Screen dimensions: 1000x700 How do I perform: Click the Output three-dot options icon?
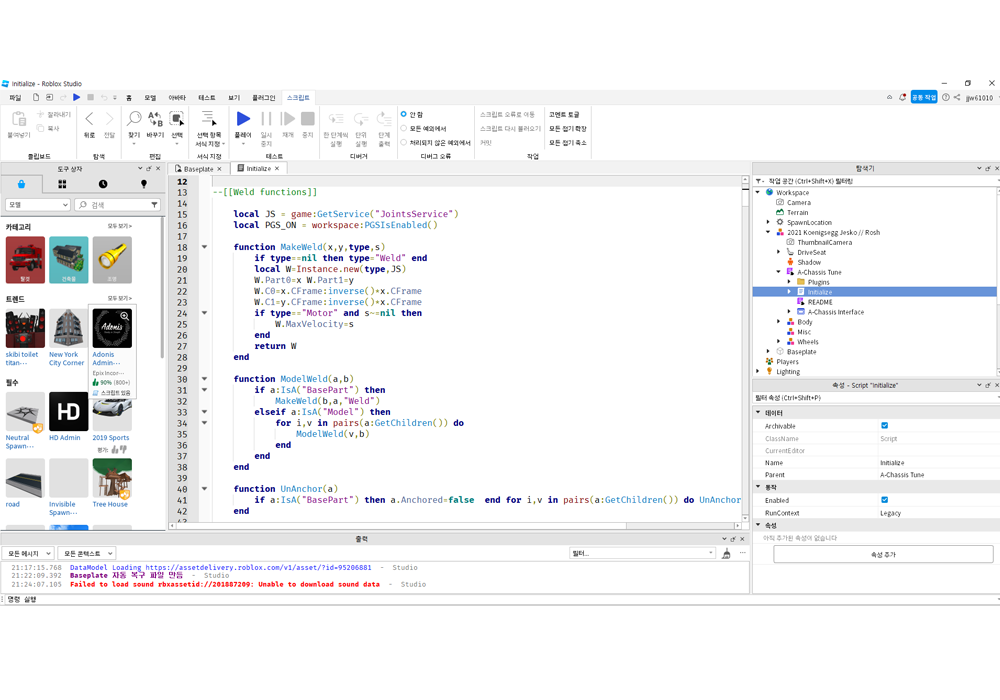742,553
